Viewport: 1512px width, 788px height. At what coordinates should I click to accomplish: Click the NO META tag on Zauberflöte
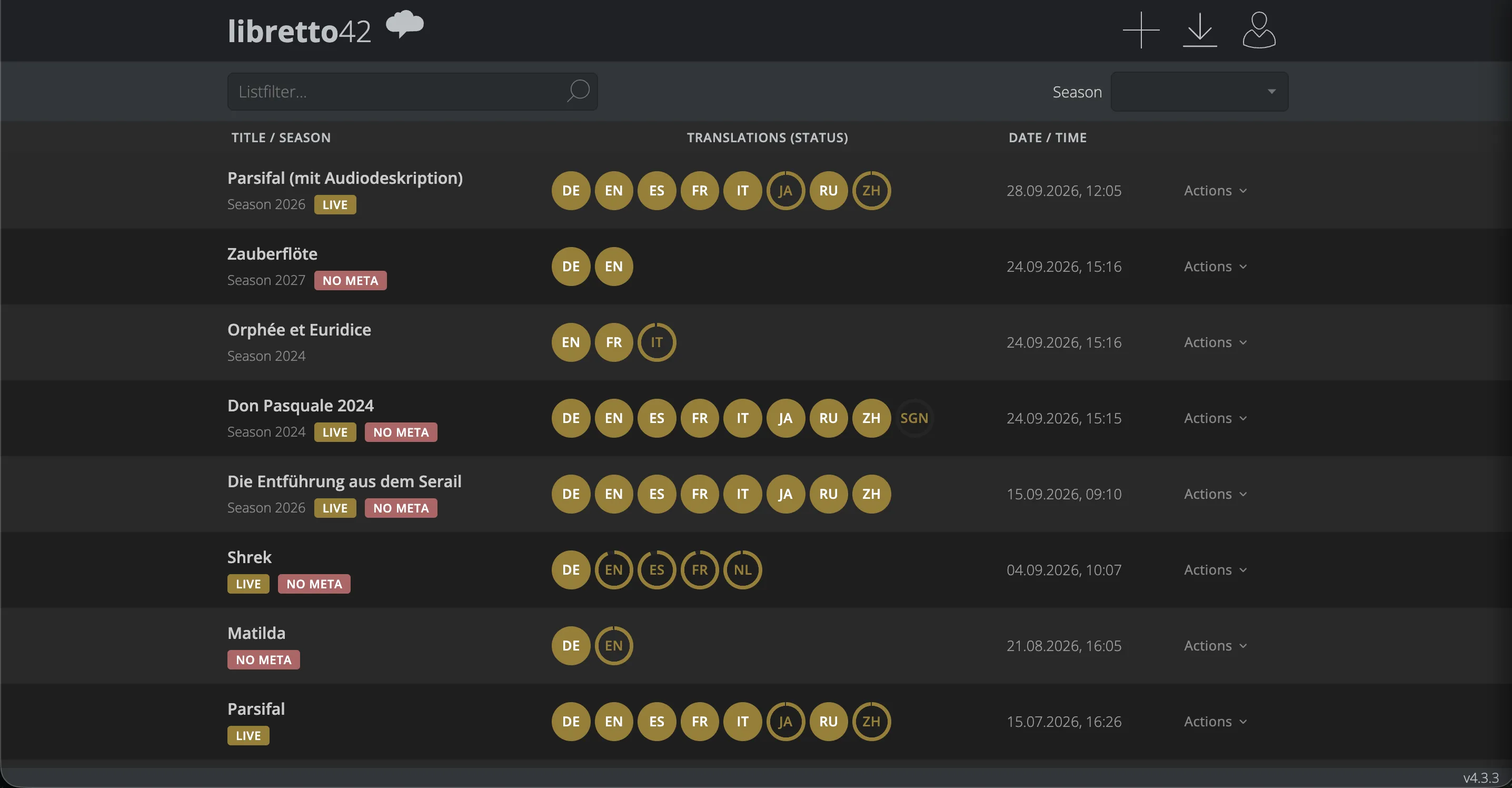coord(351,280)
